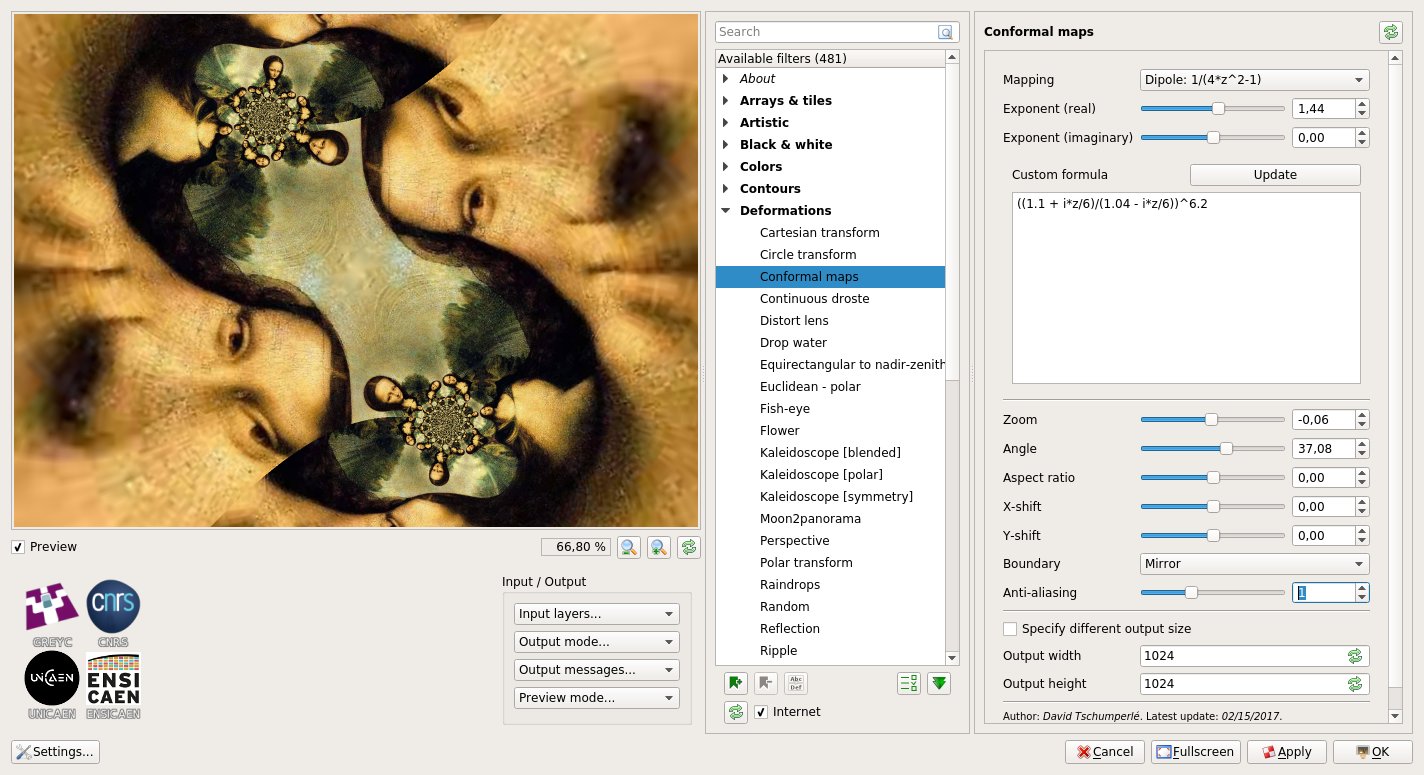Click the update filters refresh icon beside Internet
This screenshot has width=1424, height=775.
(736, 712)
